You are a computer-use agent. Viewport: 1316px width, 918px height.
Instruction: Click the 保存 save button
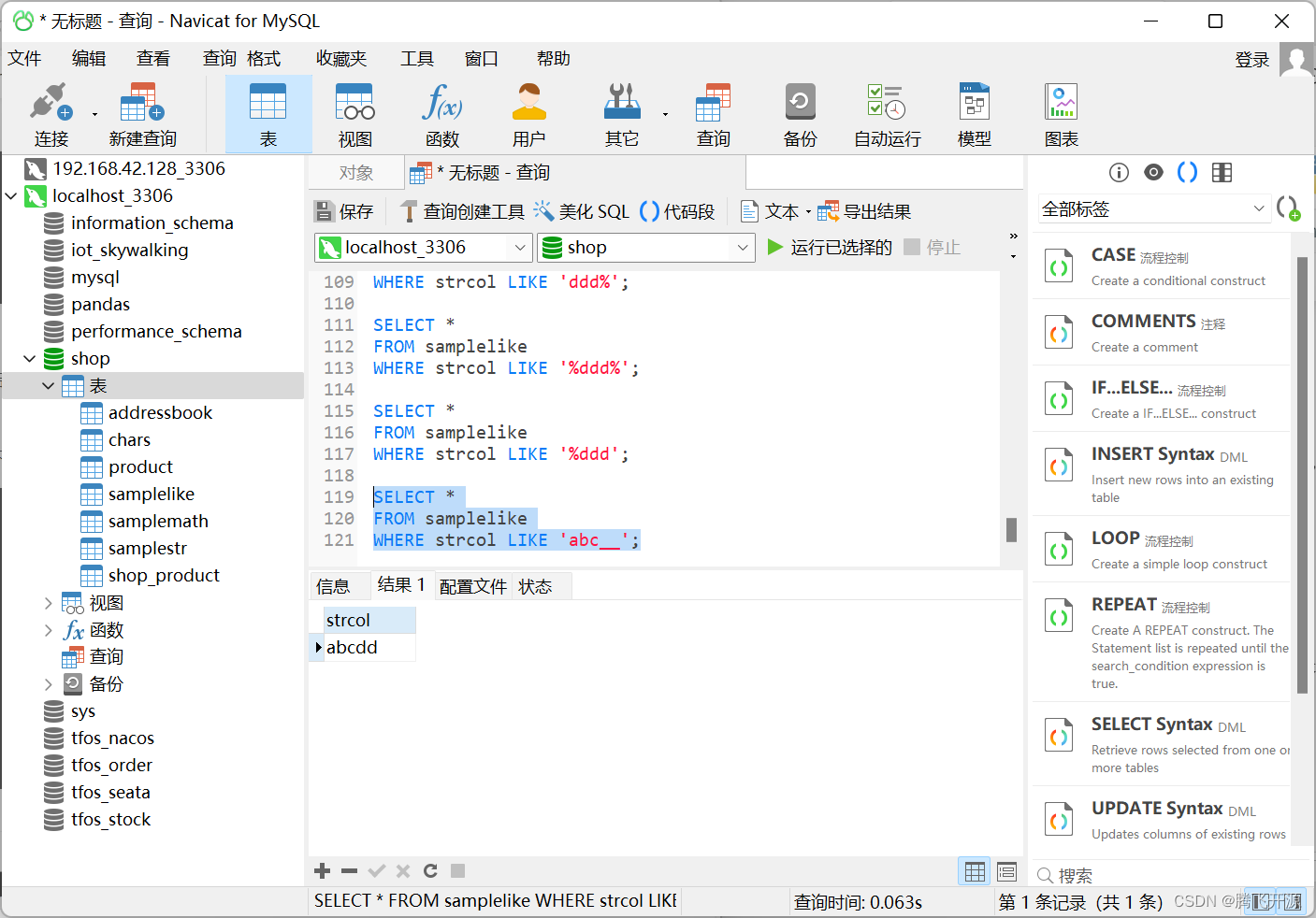pos(344,211)
